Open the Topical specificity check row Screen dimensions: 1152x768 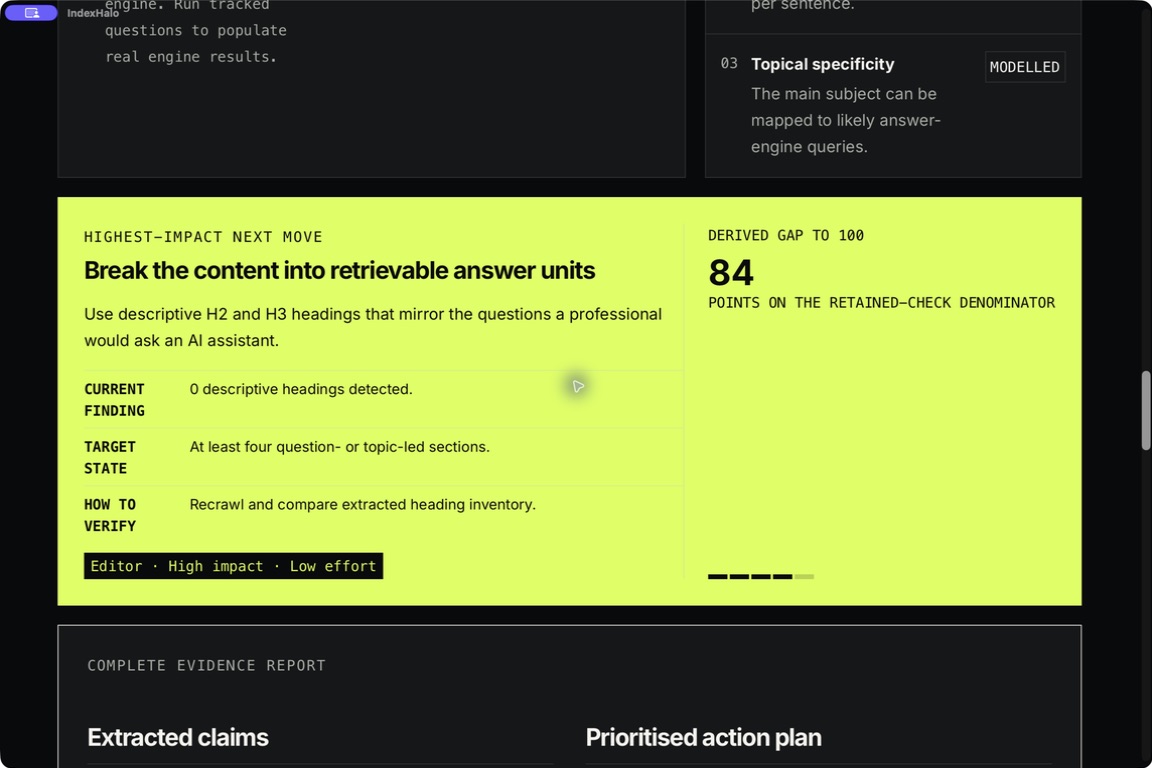893,105
